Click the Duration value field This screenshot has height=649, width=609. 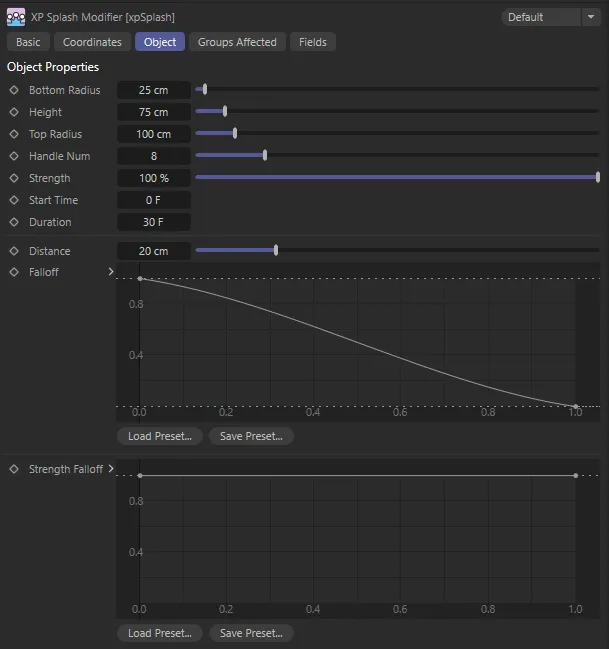153,222
